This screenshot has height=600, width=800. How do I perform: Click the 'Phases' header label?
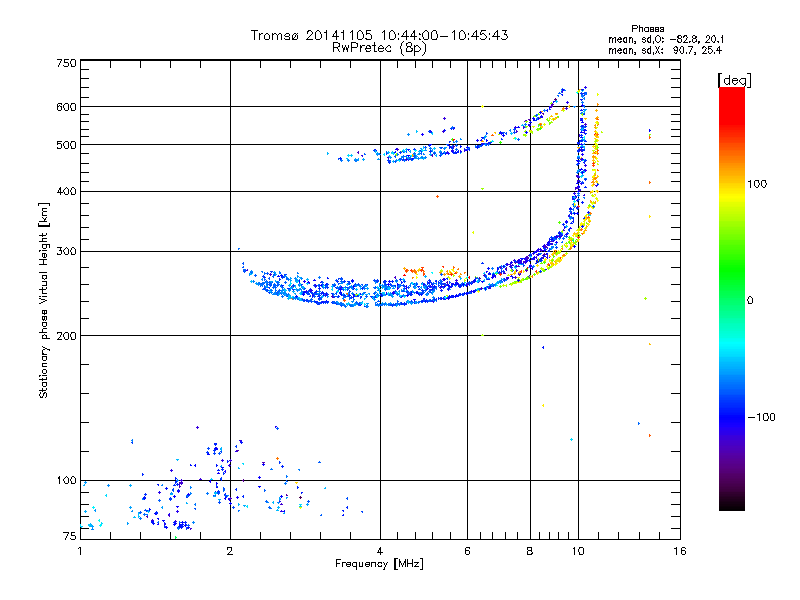point(647,29)
